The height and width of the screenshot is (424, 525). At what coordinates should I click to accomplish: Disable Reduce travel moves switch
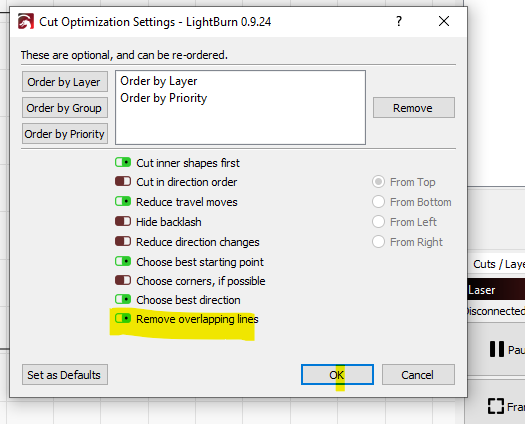pyautogui.click(x=123, y=202)
